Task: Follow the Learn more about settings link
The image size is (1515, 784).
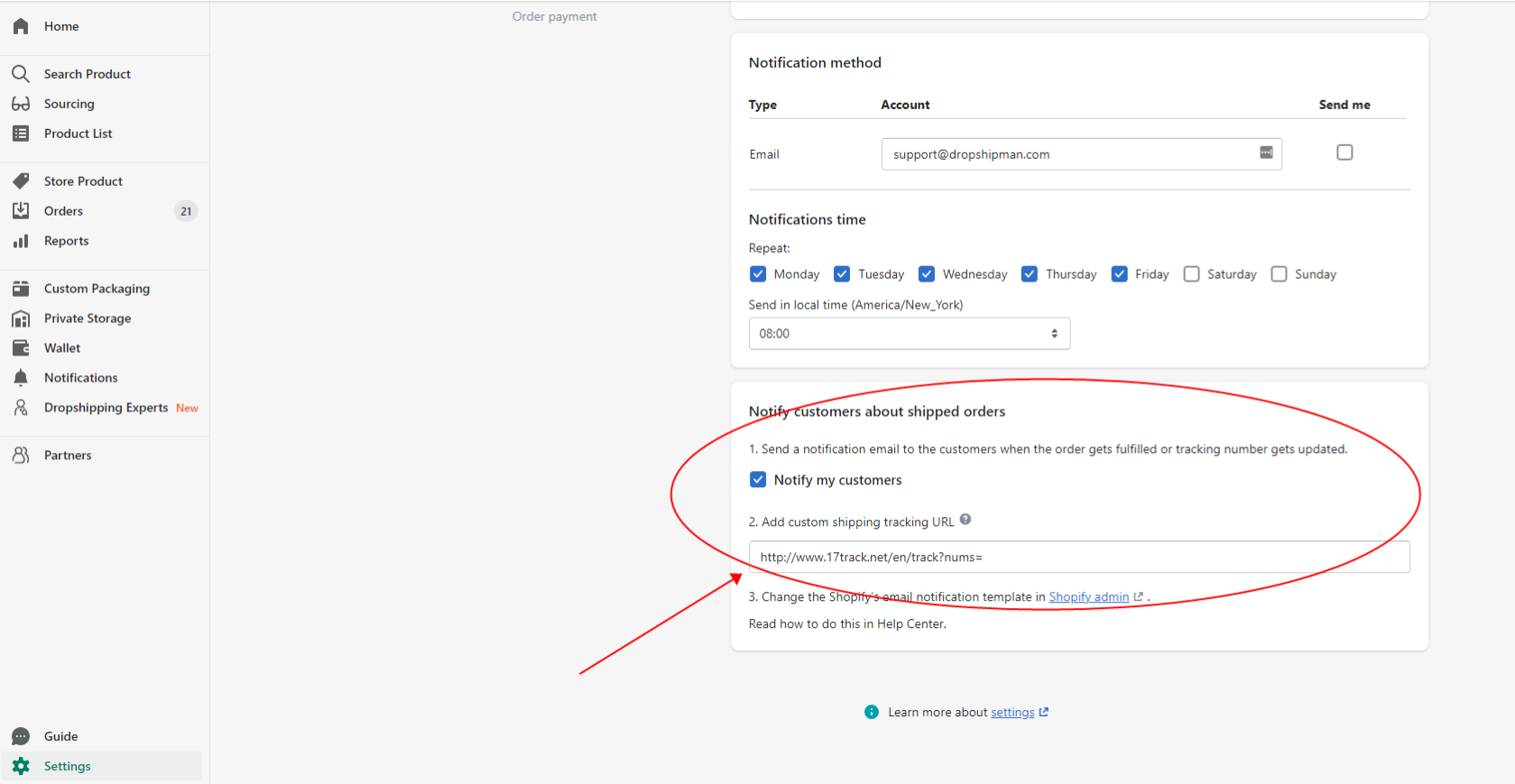Action: coord(1012,713)
